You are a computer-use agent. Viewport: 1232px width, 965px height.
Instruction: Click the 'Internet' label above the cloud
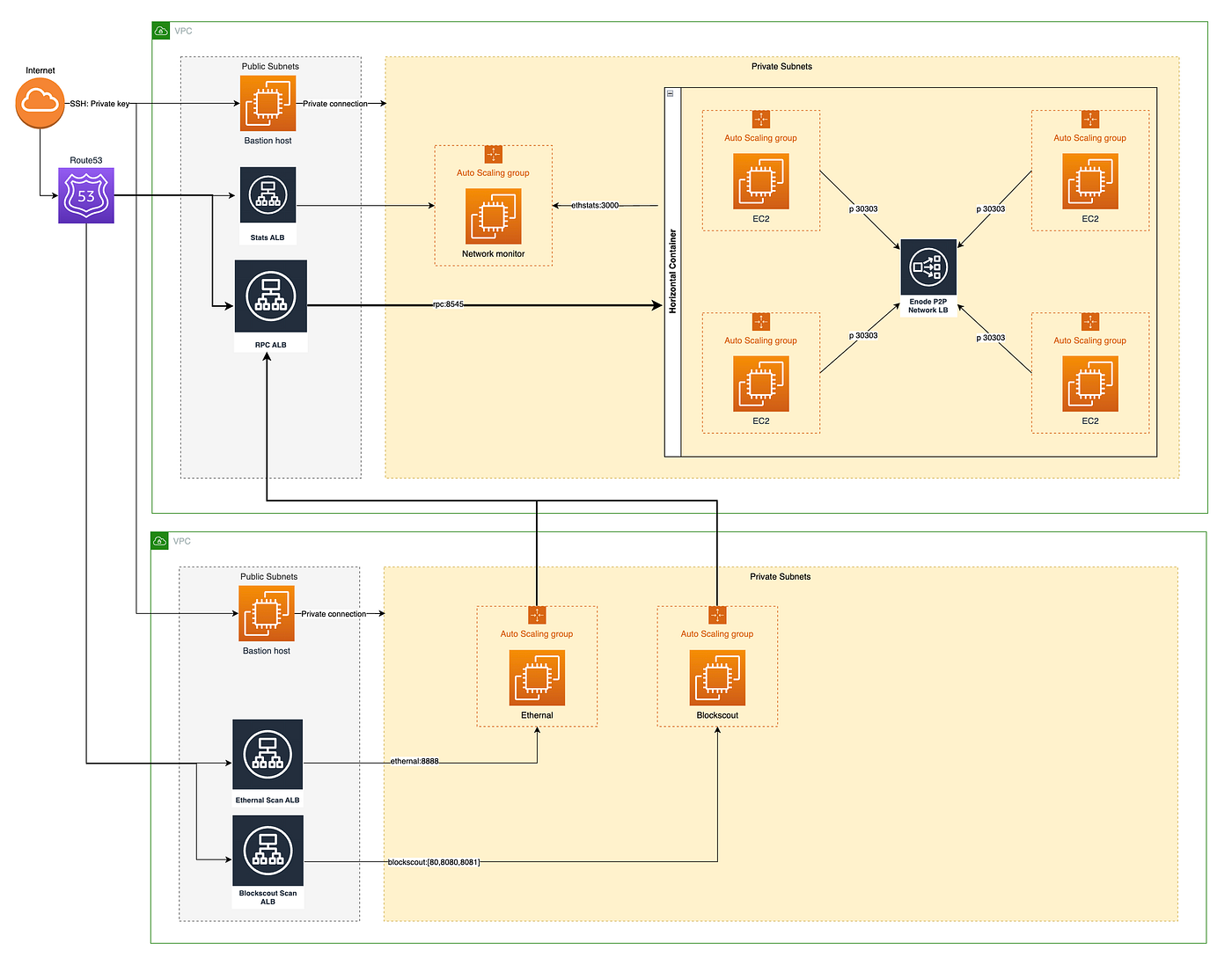pyautogui.click(x=40, y=70)
